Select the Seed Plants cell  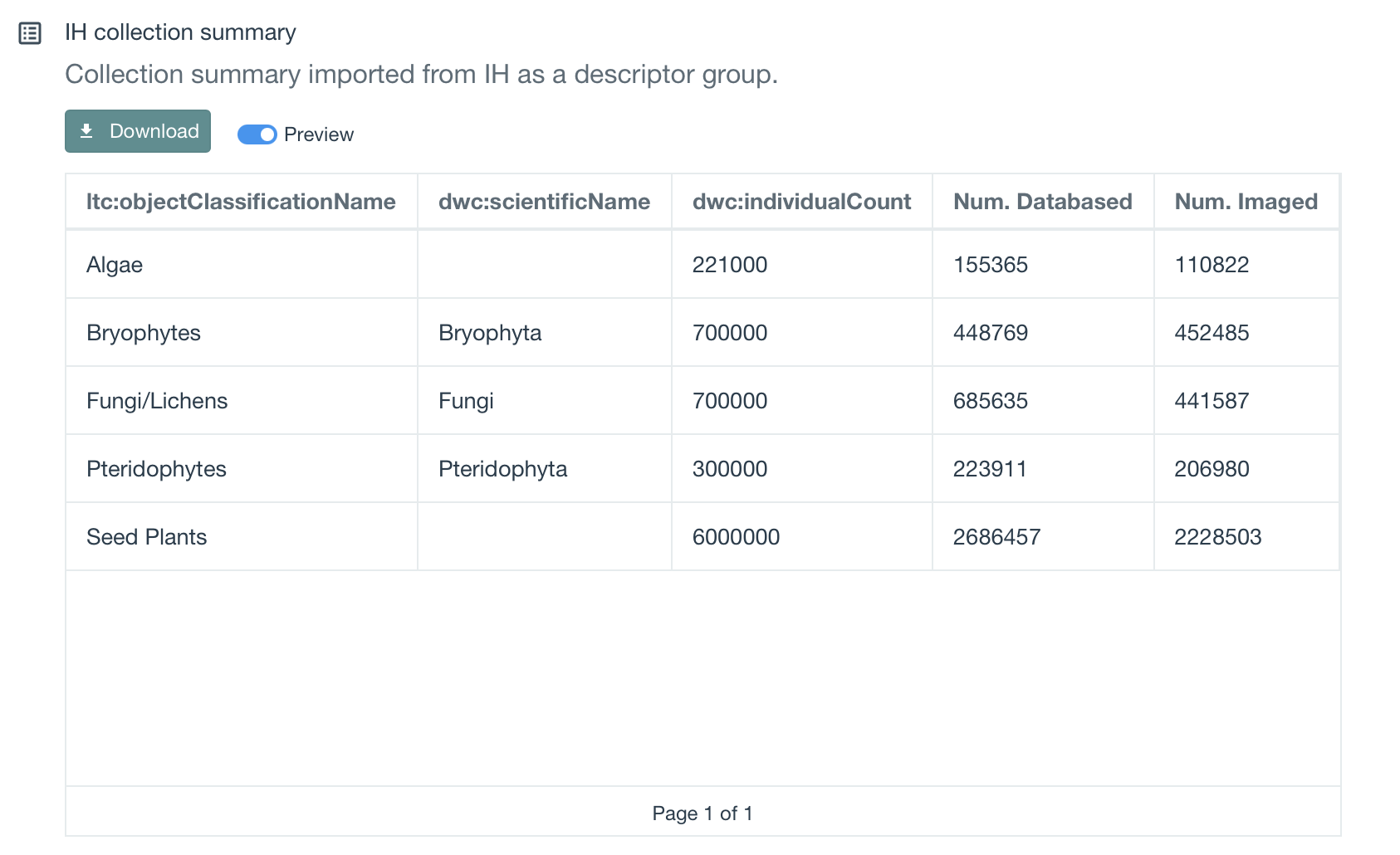(147, 537)
